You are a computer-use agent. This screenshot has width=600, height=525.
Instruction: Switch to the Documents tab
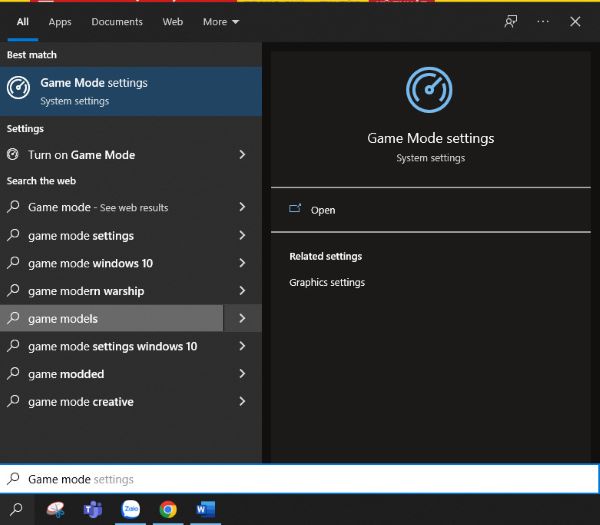point(117,22)
